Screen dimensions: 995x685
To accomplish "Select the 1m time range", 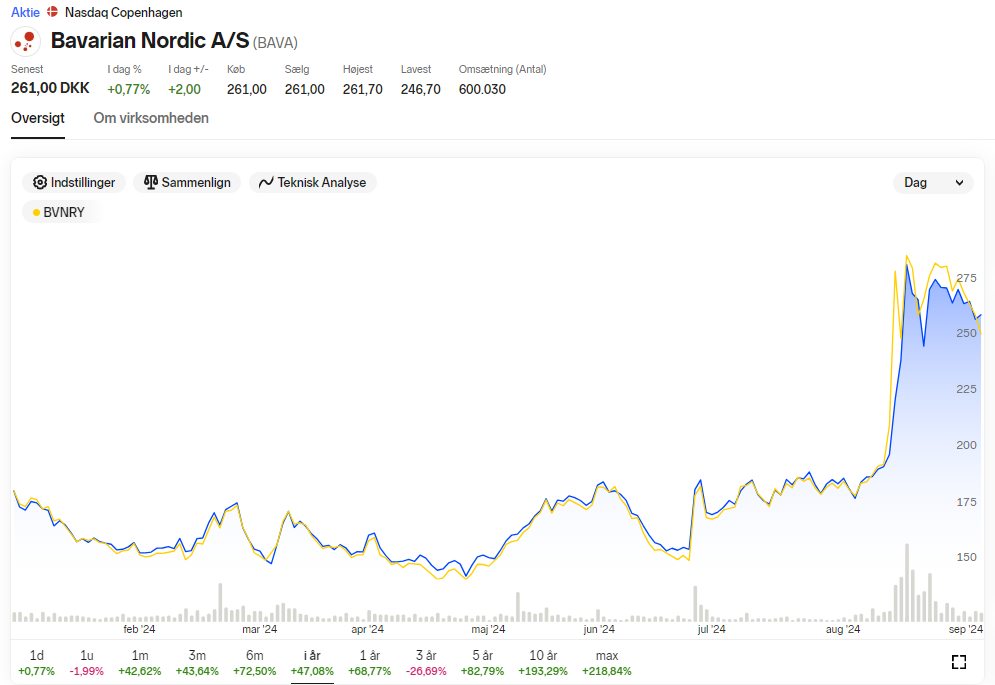I will [x=140, y=663].
